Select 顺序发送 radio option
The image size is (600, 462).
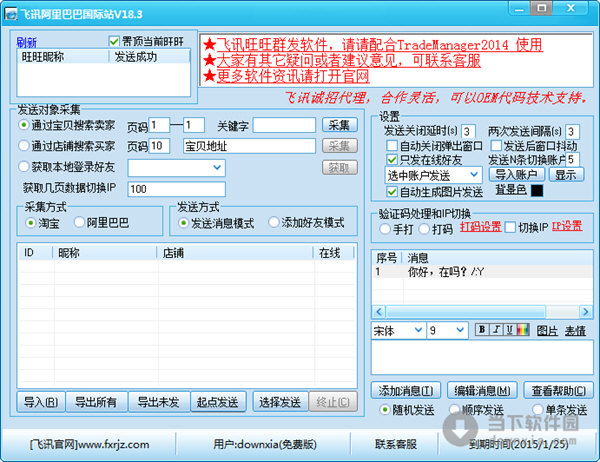pos(454,410)
